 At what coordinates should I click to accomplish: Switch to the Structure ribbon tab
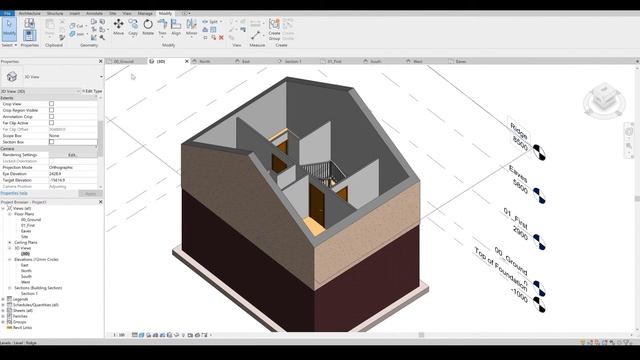pyautogui.click(x=55, y=13)
